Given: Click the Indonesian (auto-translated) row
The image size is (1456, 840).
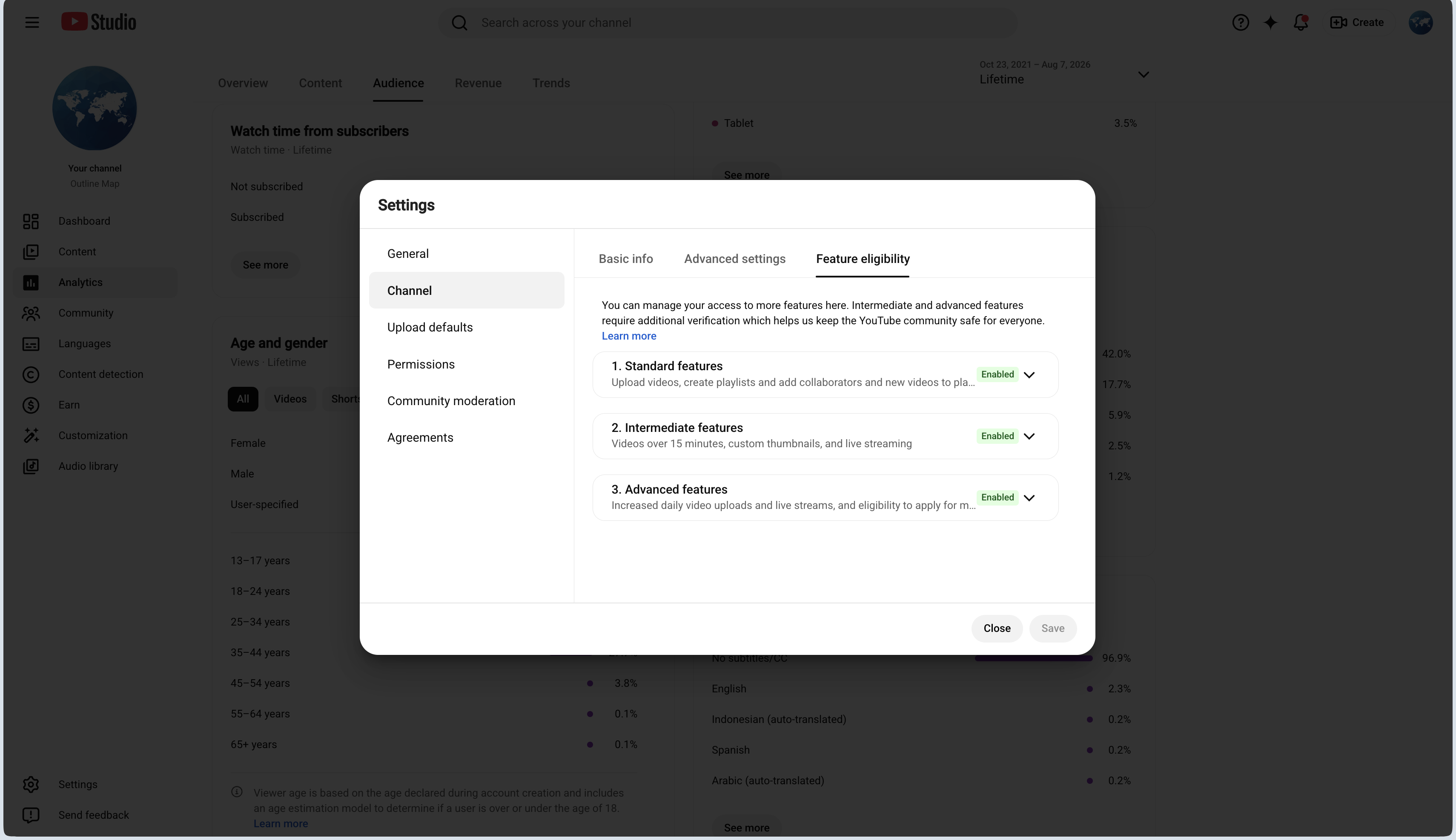Looking at the screenshot, I should coord(921,720).
